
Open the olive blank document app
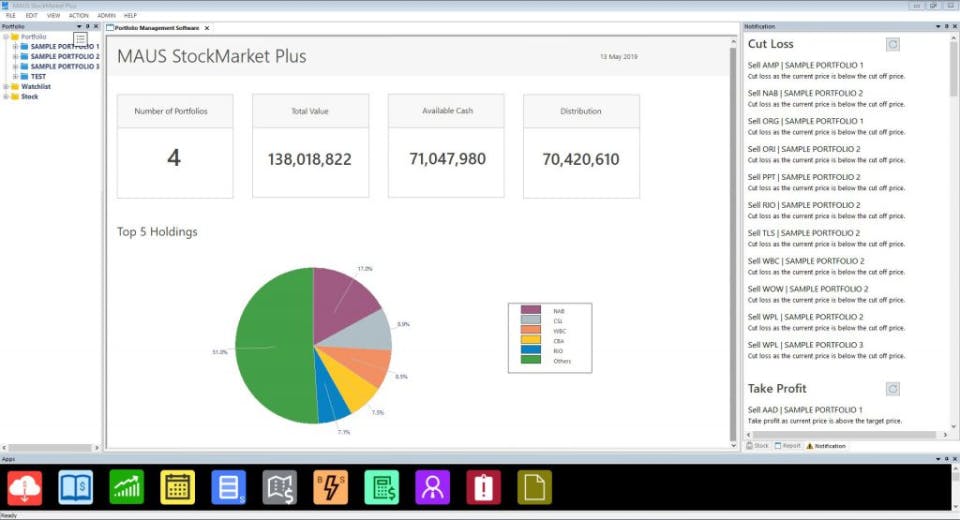coord(534,488)
